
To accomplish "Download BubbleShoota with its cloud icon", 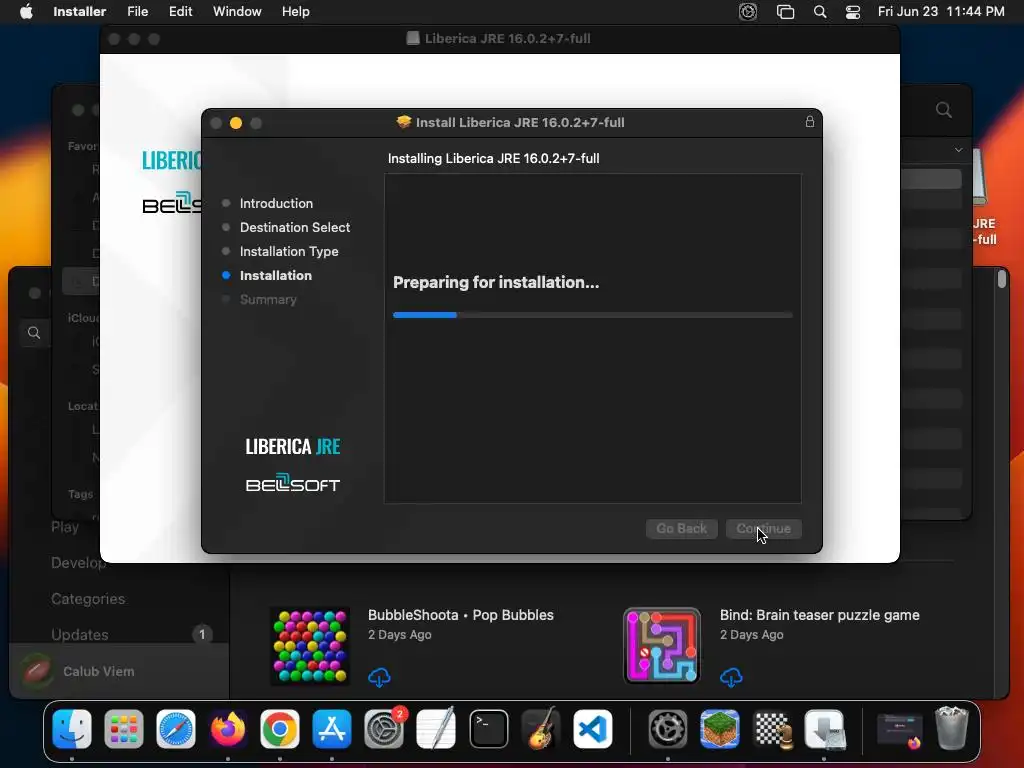I will (x=379, y=677).
